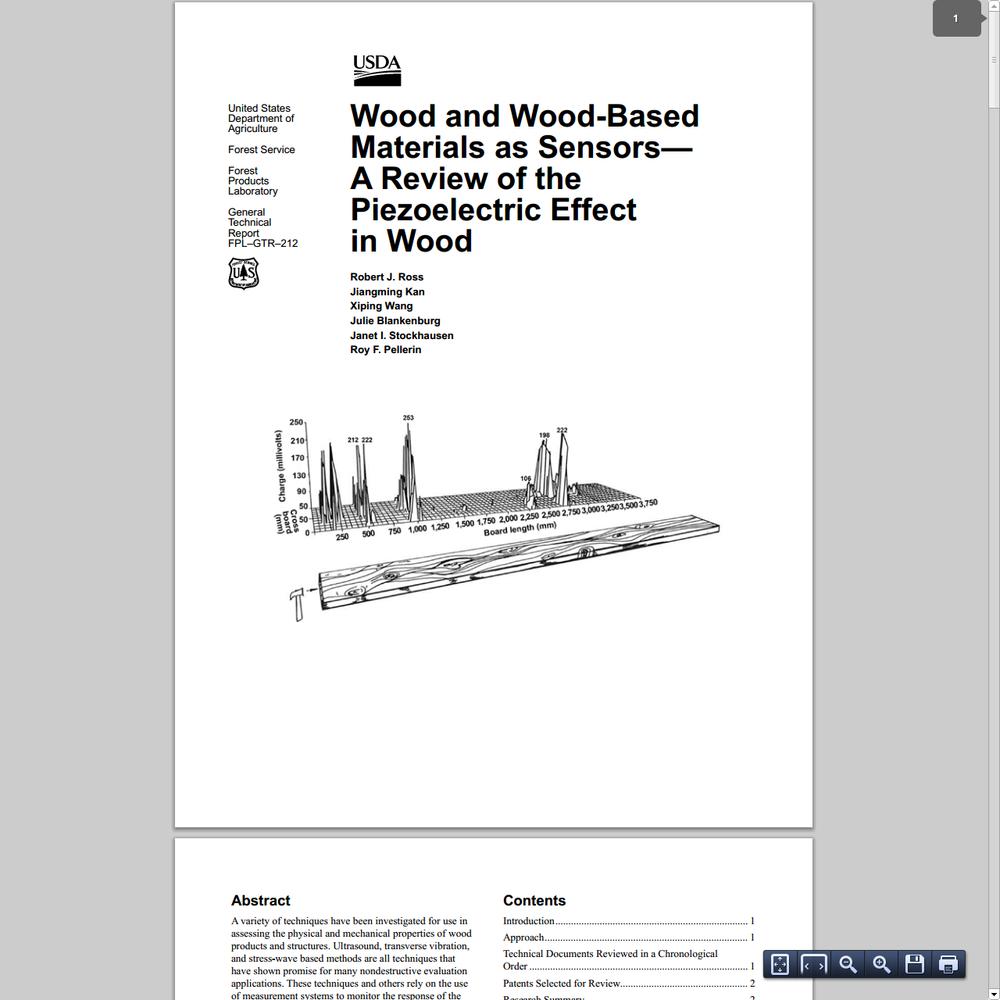This screenshot has width=1000, height=1000.
Task: Click the author name "Robert J. Ross"
Action: point(386,277)
